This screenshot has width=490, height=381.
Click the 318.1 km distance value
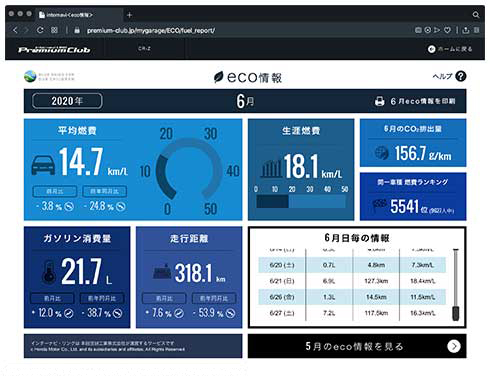tap(200, 273)
